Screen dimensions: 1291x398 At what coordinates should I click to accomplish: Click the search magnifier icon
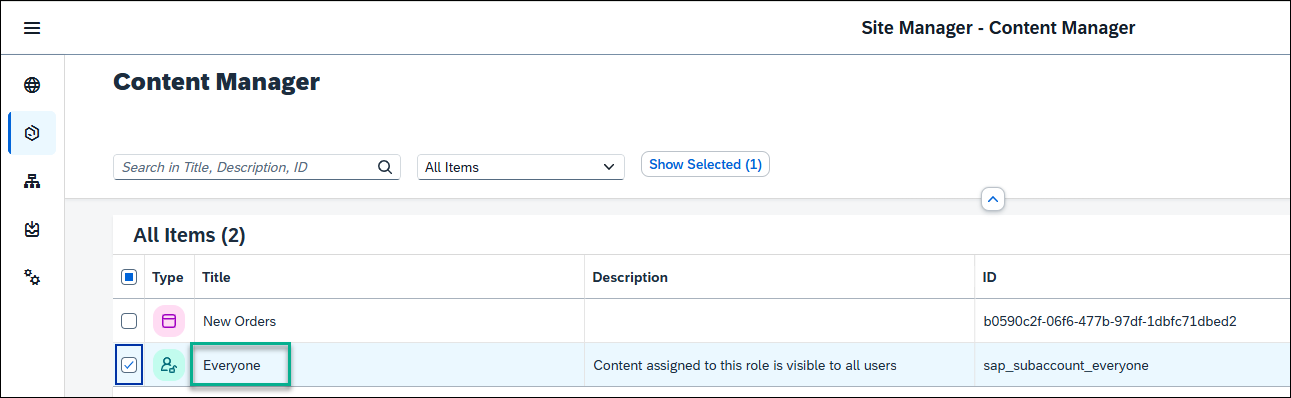385,167
